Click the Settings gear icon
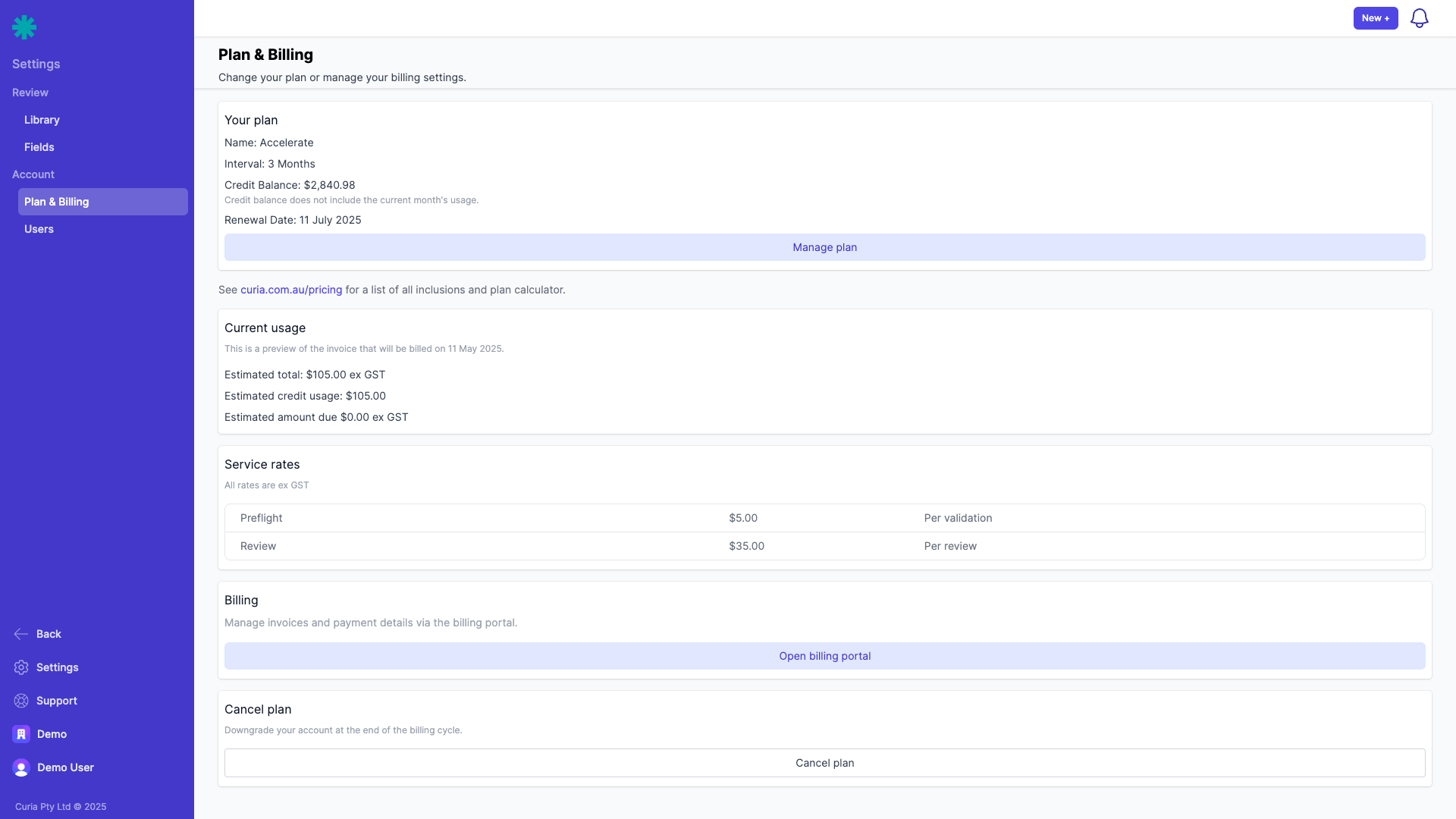1456x819 pixels. [21, 667]
